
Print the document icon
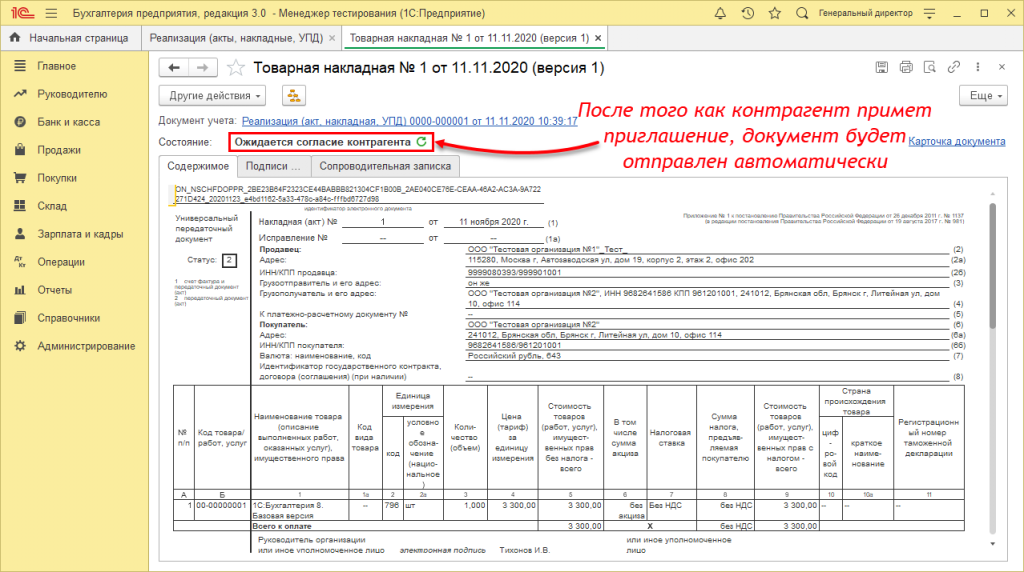coord(906,67)
